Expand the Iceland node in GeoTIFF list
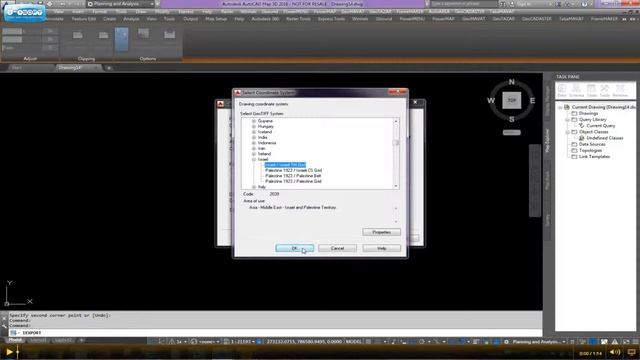Screen dimensions: 640x360 253,132
